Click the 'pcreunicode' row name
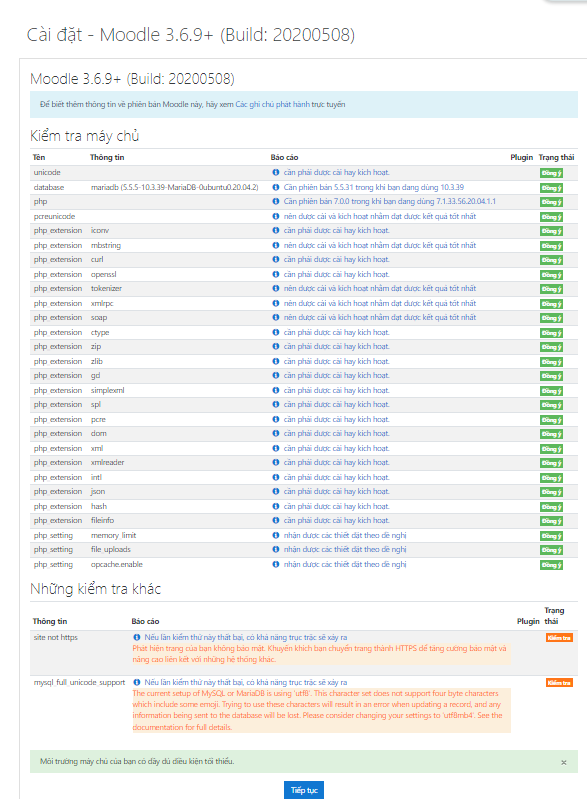 54,217
